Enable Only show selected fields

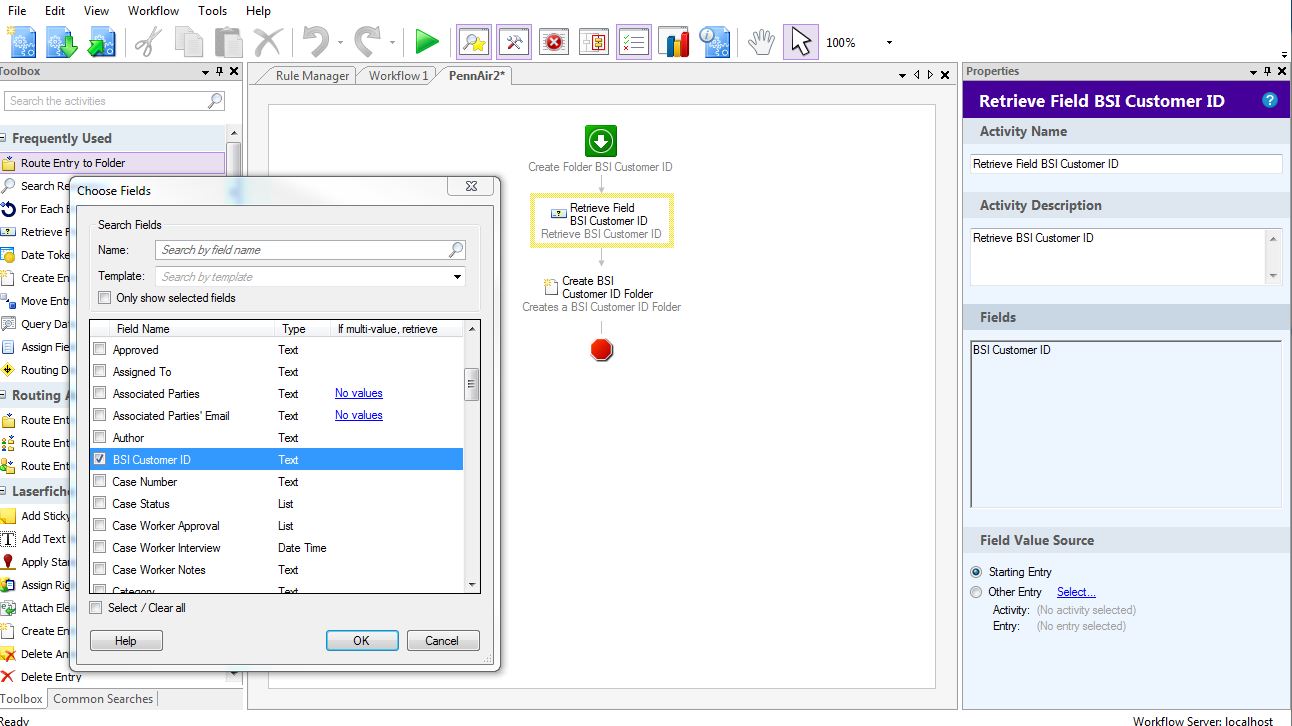pos(105,298)
